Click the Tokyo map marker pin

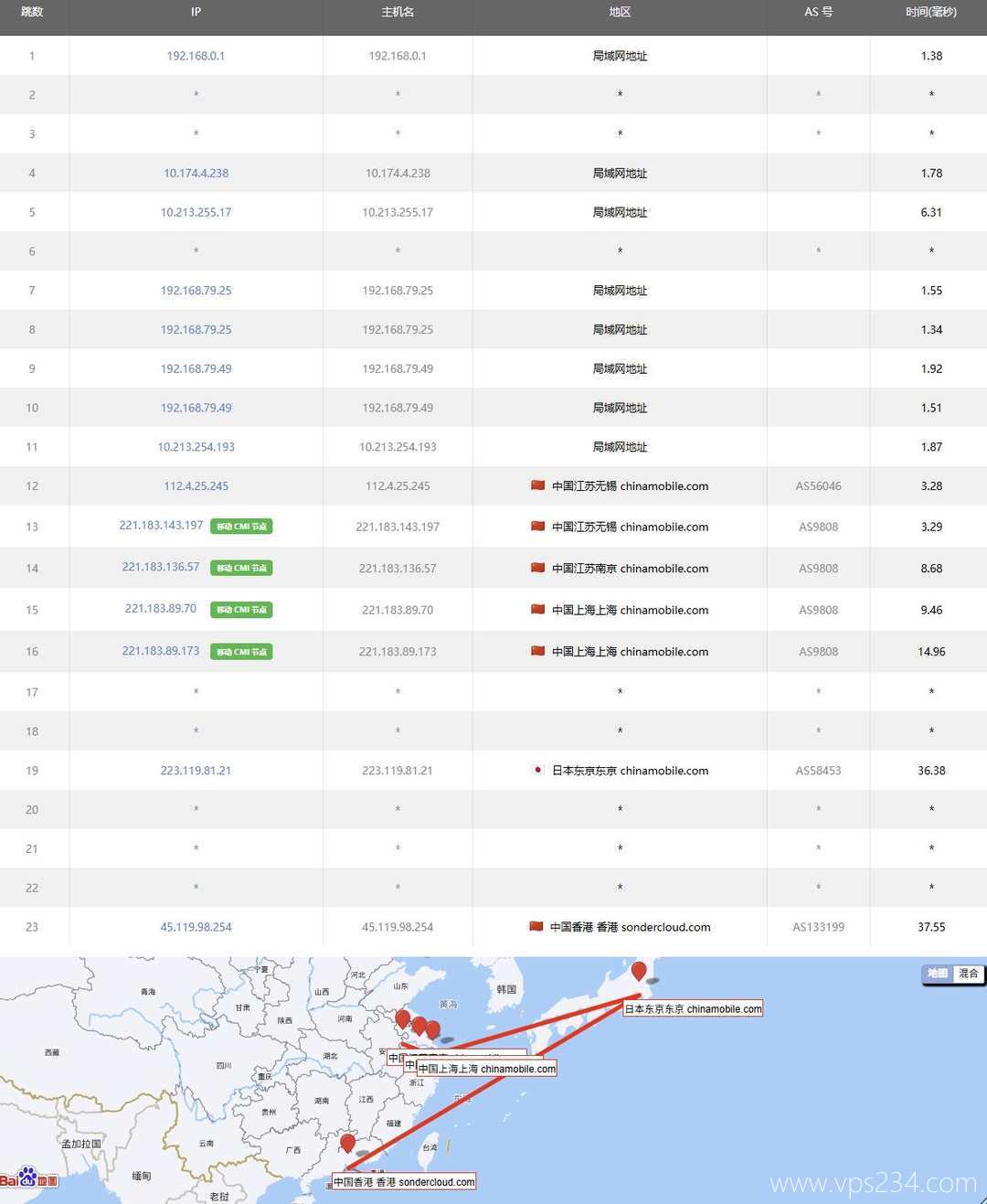(639, 971)
